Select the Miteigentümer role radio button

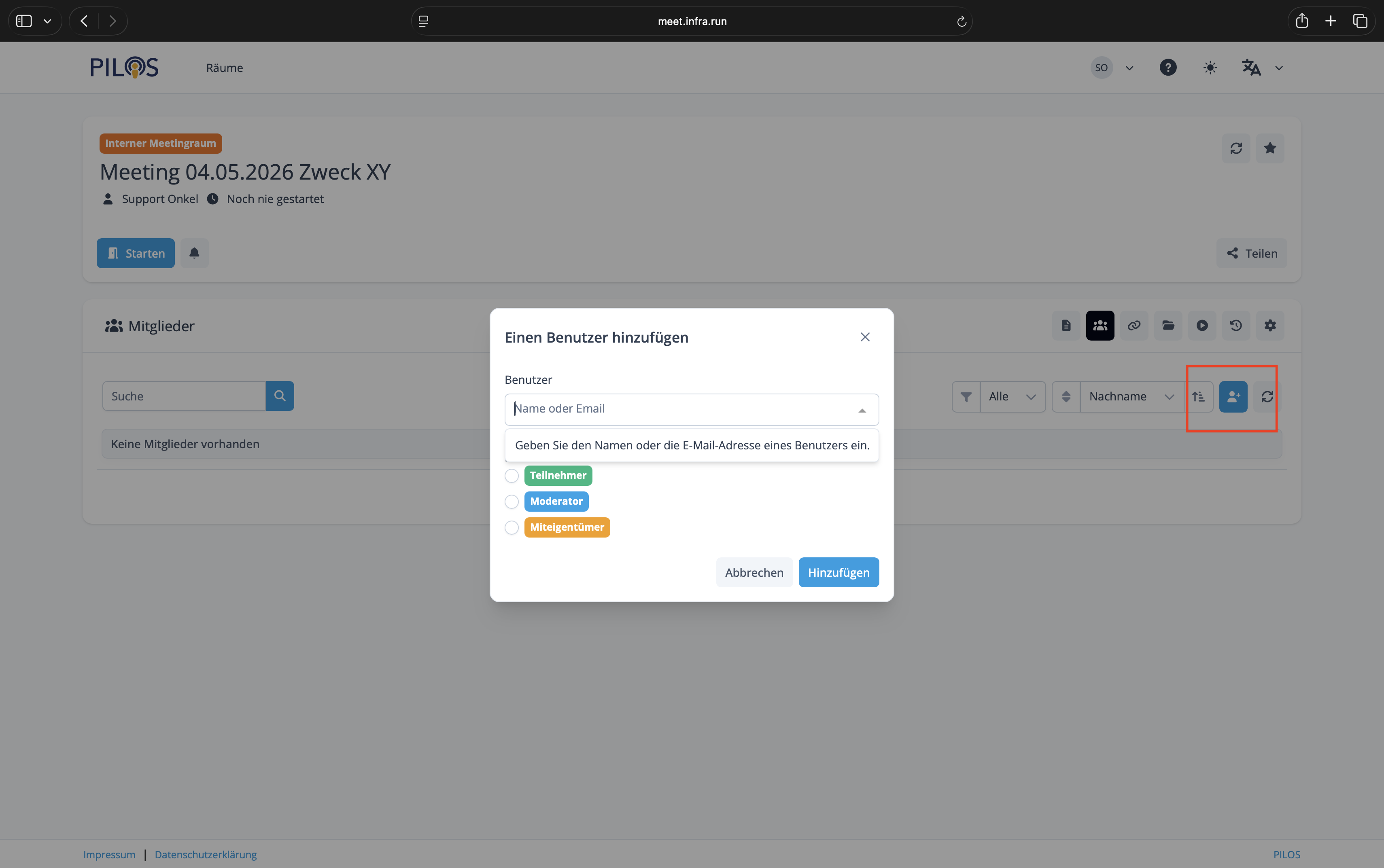tap(512, 527)
